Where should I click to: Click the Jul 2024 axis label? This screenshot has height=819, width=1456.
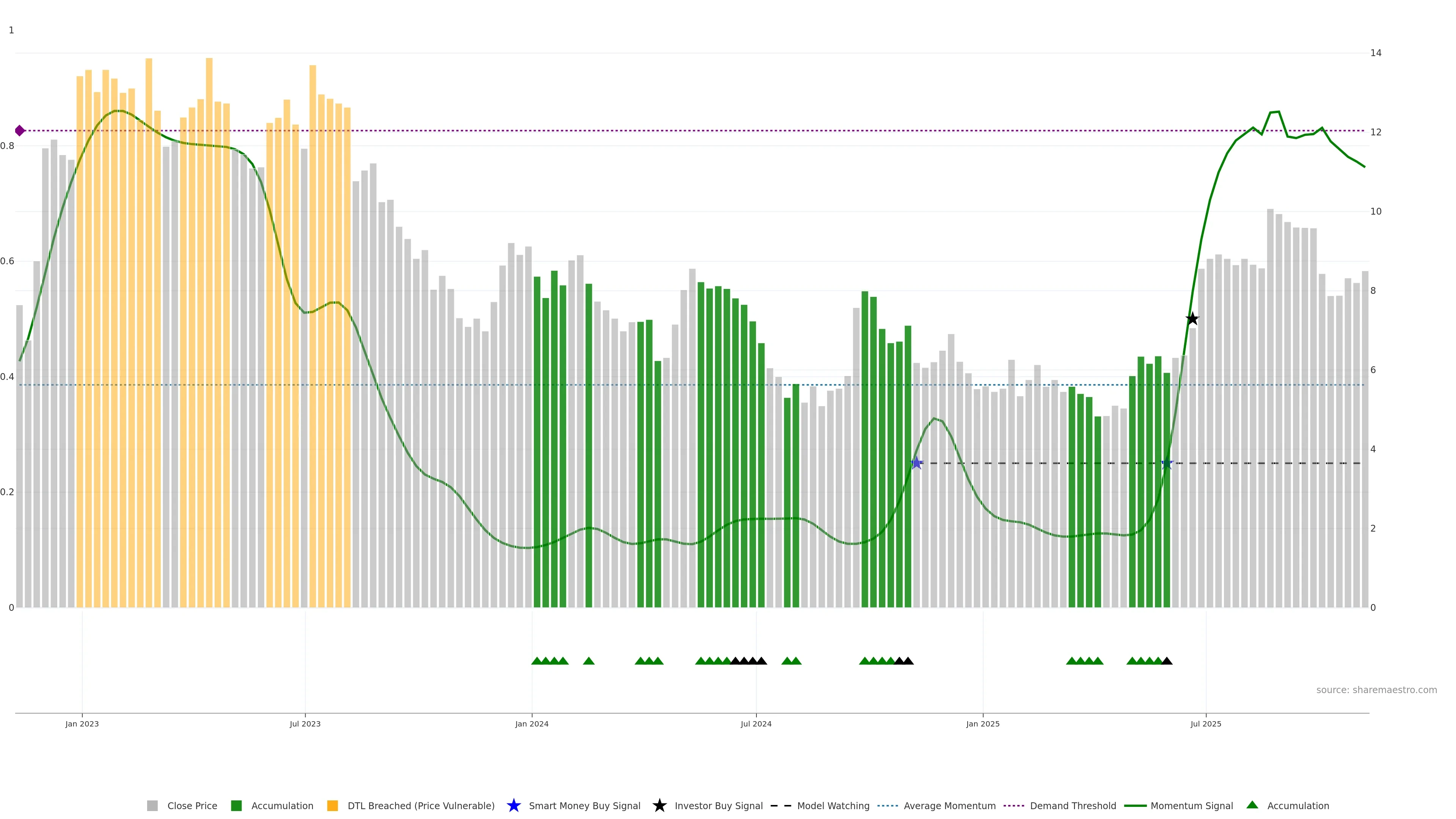point(756,724)
